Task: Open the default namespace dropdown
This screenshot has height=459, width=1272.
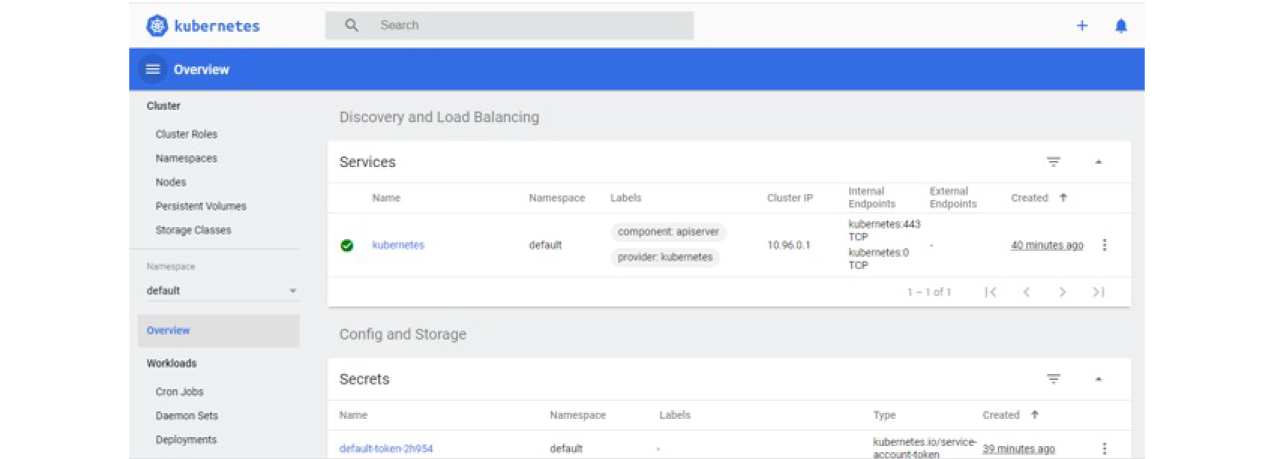Action: coord(222,290)
